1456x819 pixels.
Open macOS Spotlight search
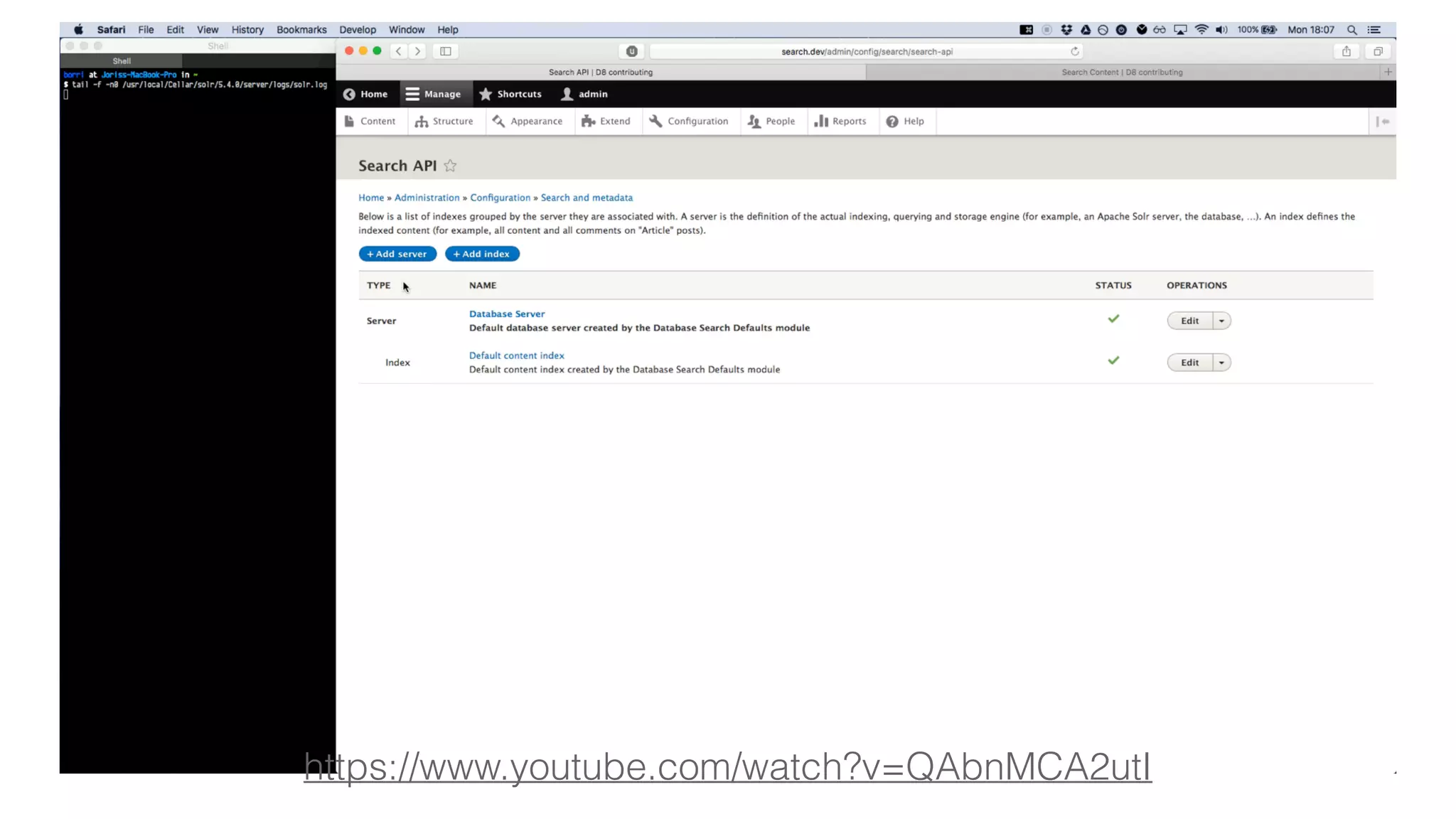click(x=1351, y=30)
